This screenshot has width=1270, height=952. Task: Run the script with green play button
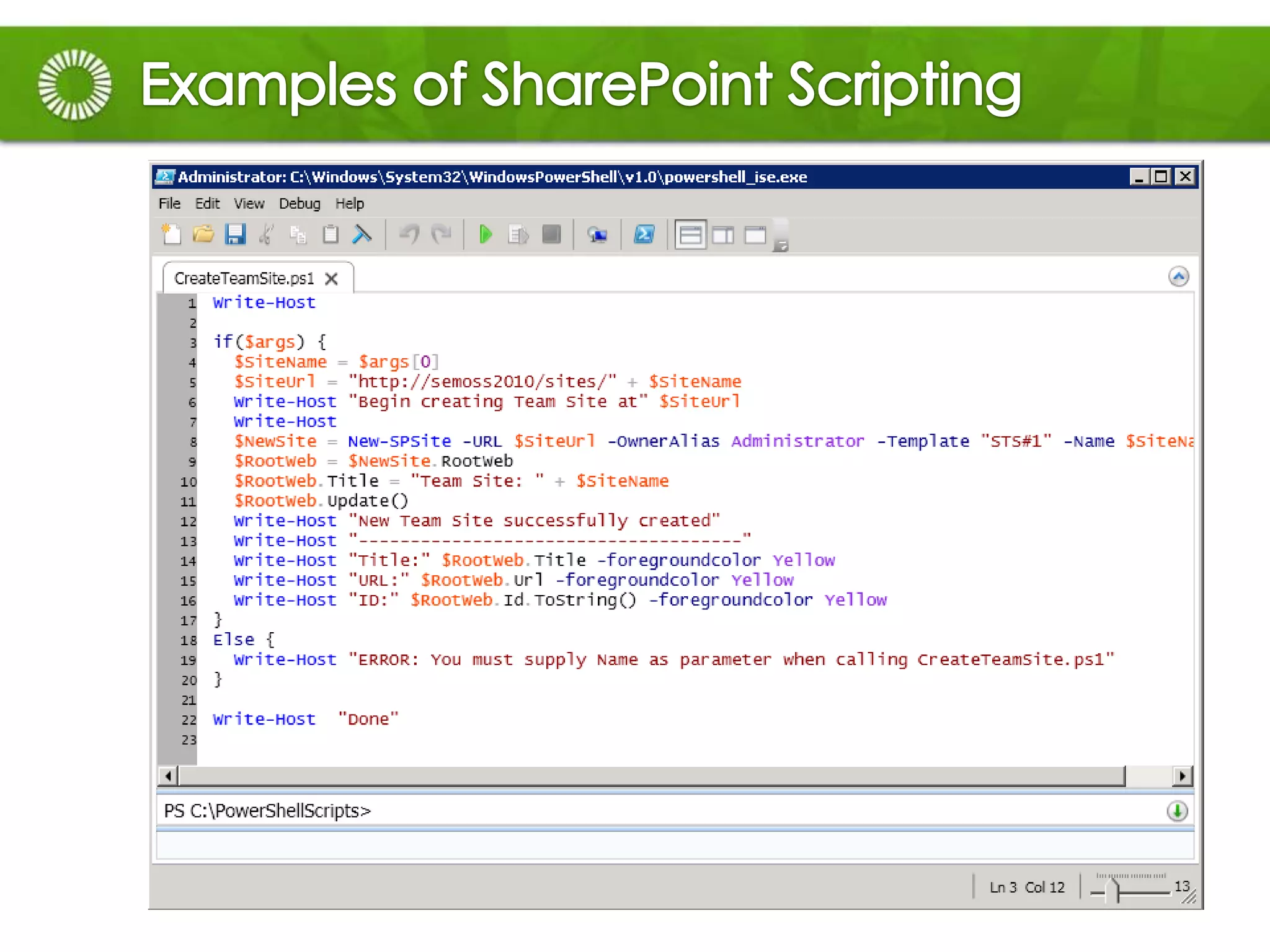pyautogui.click(x=486, y=235)
